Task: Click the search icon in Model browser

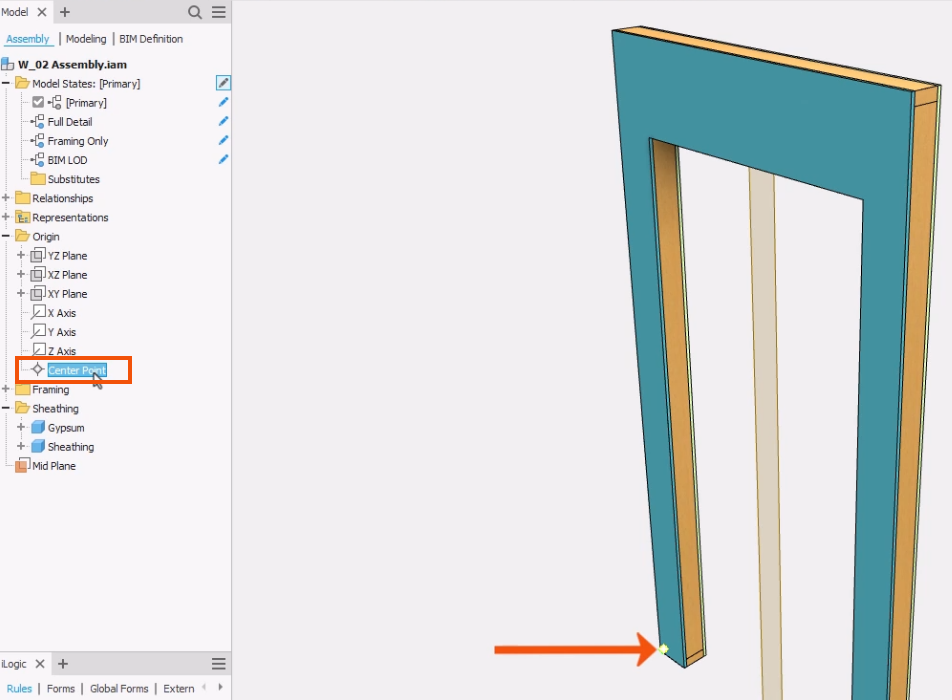Action: [196, 12]
